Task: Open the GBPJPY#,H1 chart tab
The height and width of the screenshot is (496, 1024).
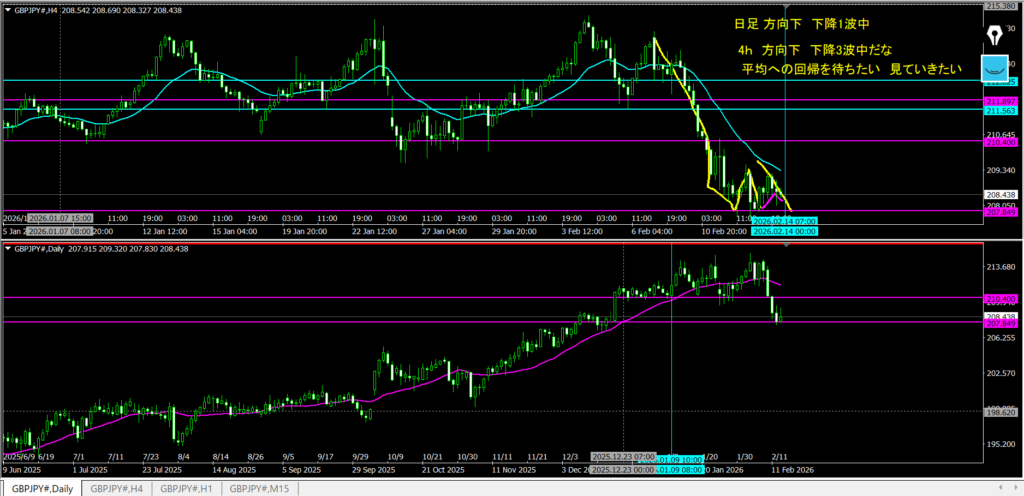Action: pyautogui.click(x=186, y=488)
